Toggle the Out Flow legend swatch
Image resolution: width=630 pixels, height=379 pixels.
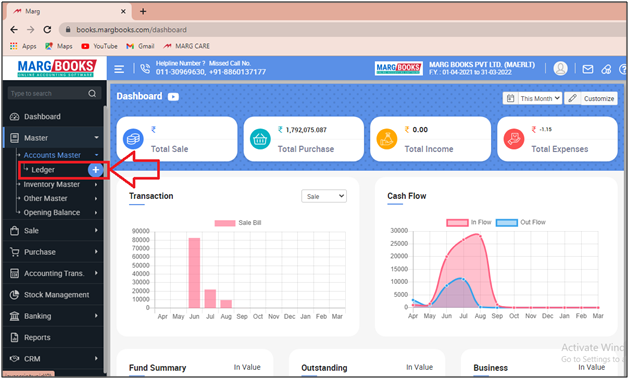(x=506, y=223)
